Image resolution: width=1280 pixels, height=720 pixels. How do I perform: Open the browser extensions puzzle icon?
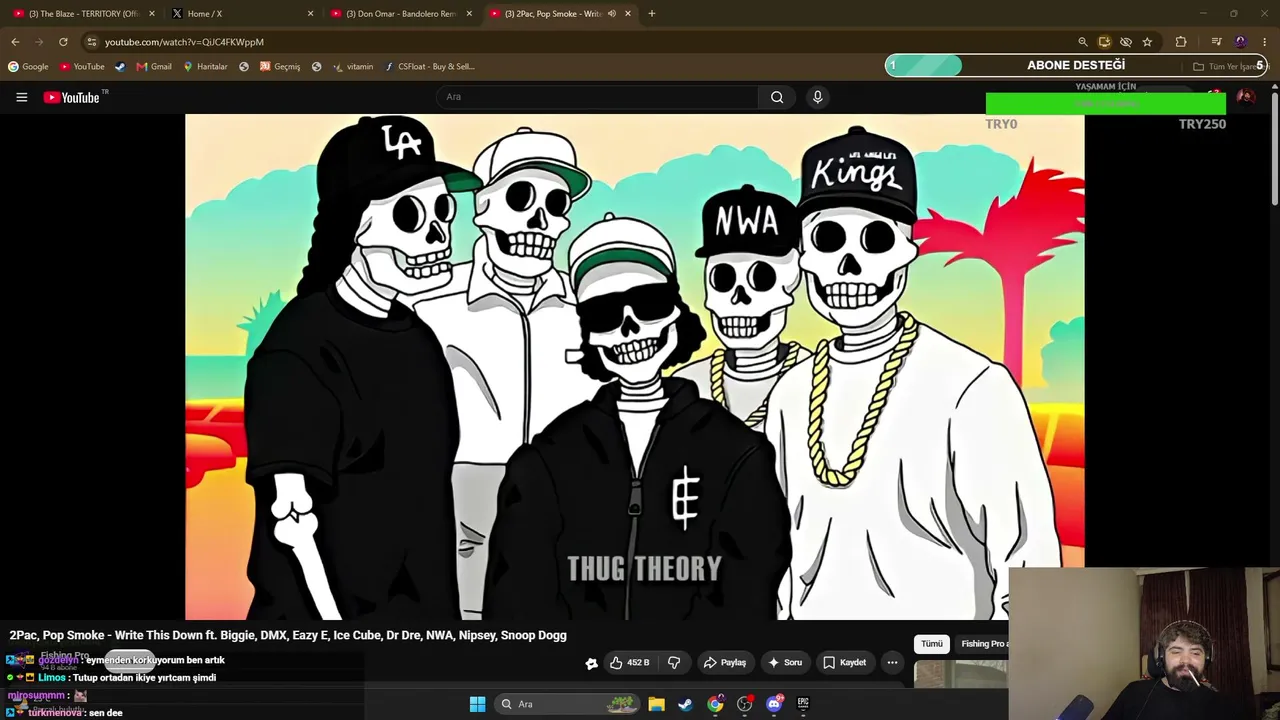[x=1181, y=42]
